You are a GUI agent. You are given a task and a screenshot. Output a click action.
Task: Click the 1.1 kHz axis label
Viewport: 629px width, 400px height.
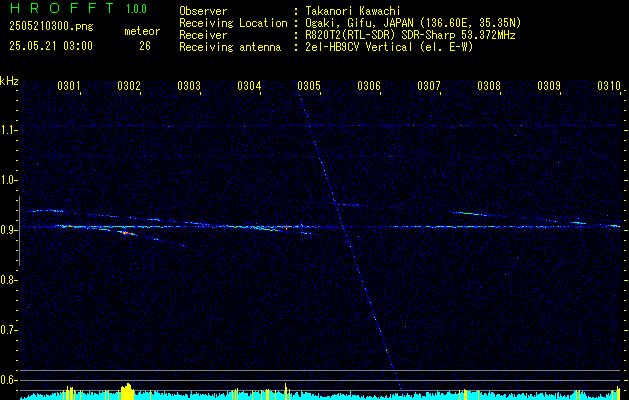click(7, 130)
